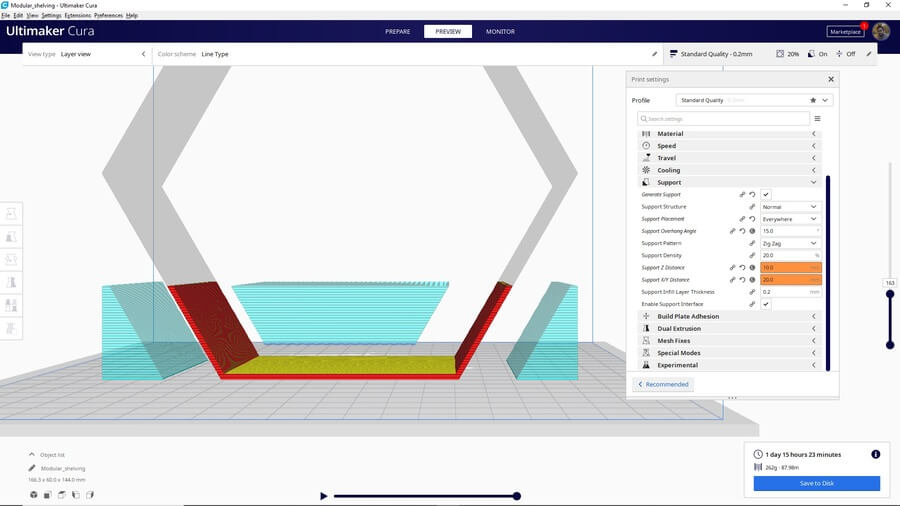Click the simulation path slider handle
This screenshot has width=900, height=506.
pos(517,496)
